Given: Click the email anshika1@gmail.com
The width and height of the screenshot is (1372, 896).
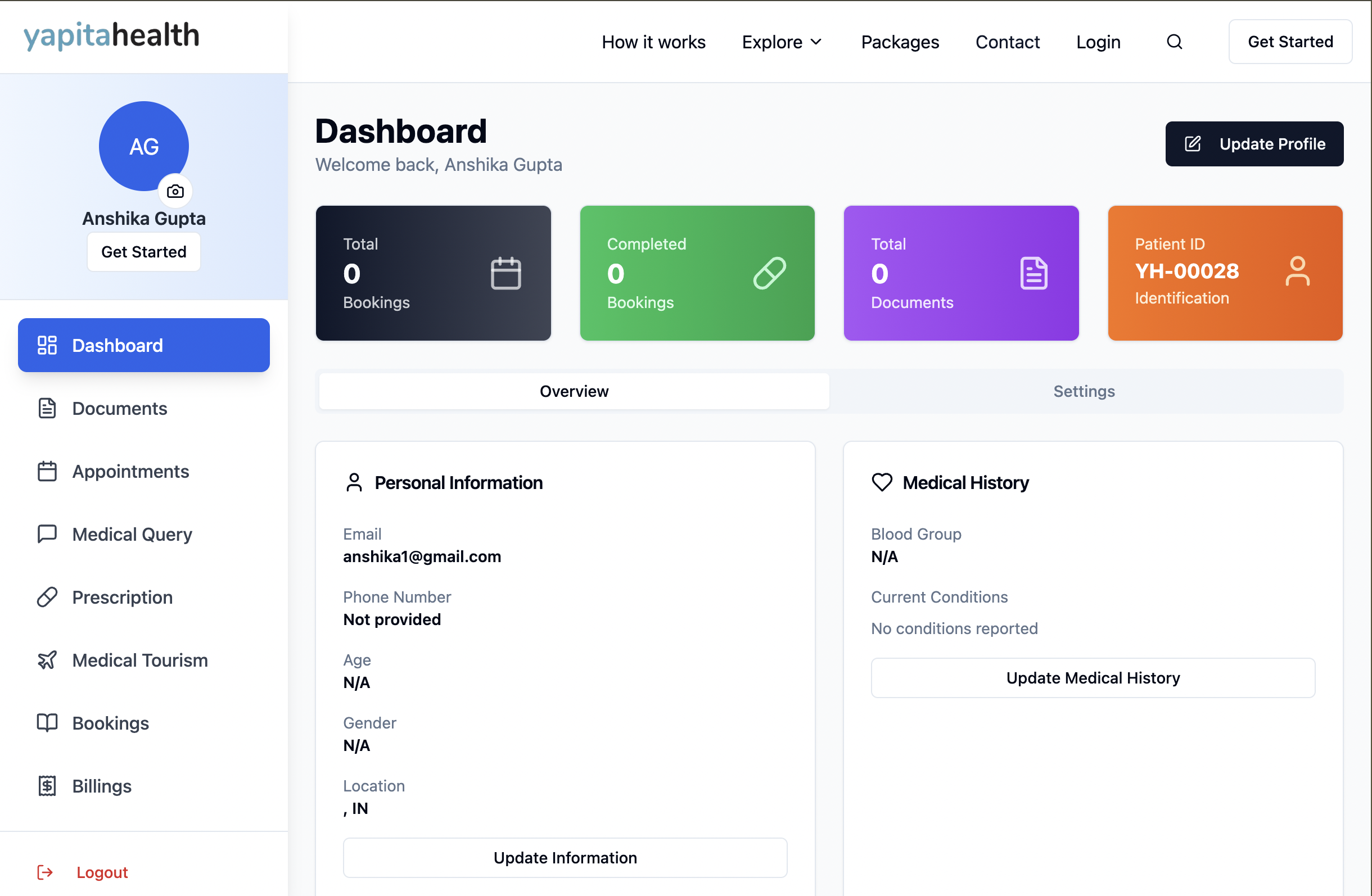Looking at the screenshot, I should [422, 556].
